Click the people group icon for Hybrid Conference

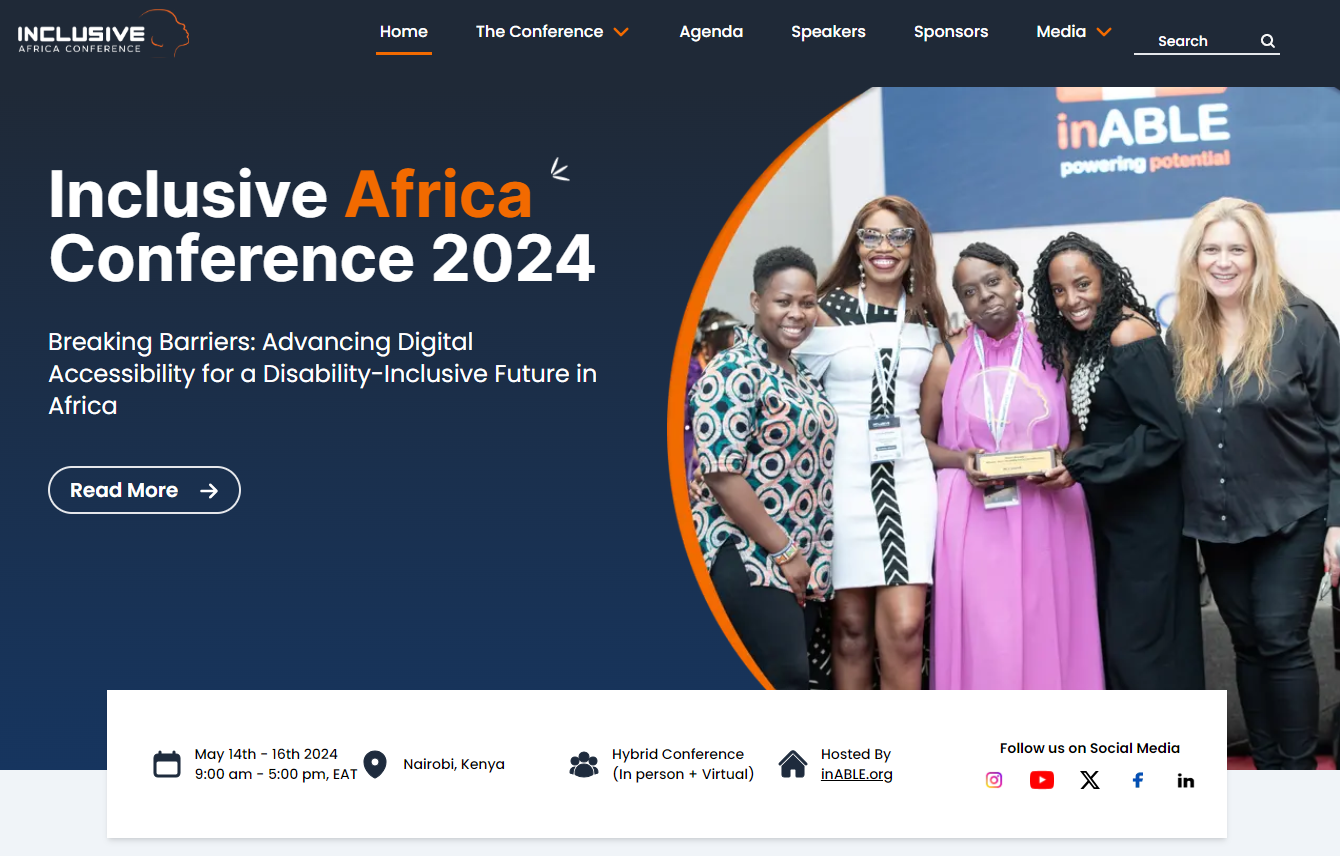(x=584, y=765)
